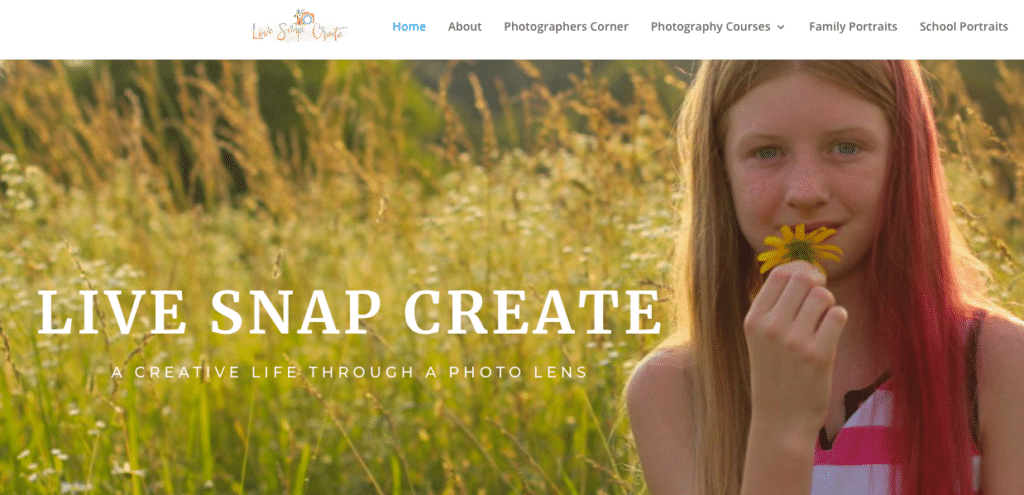Go to the About page

[x=464, y=27]
